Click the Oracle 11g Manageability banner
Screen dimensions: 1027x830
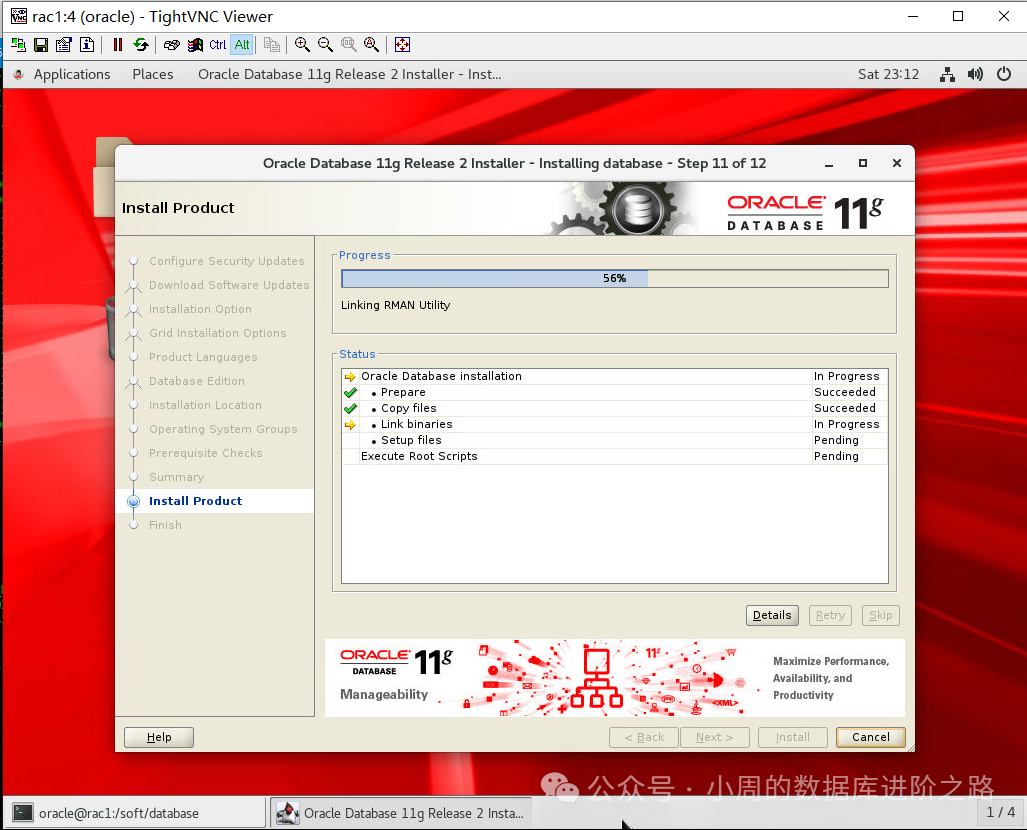[x=614, y=678]
